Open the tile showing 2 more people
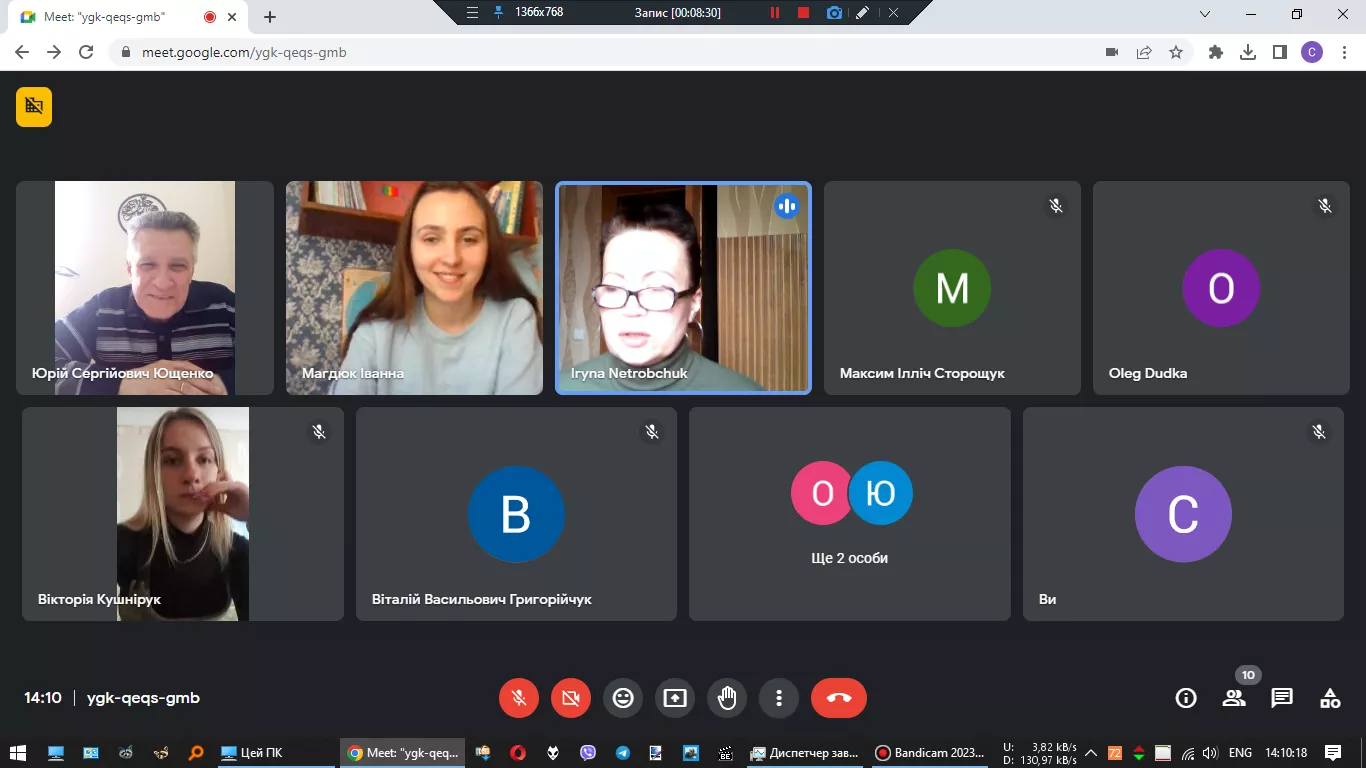This screenshot has height=768, width=1366. 850,514
